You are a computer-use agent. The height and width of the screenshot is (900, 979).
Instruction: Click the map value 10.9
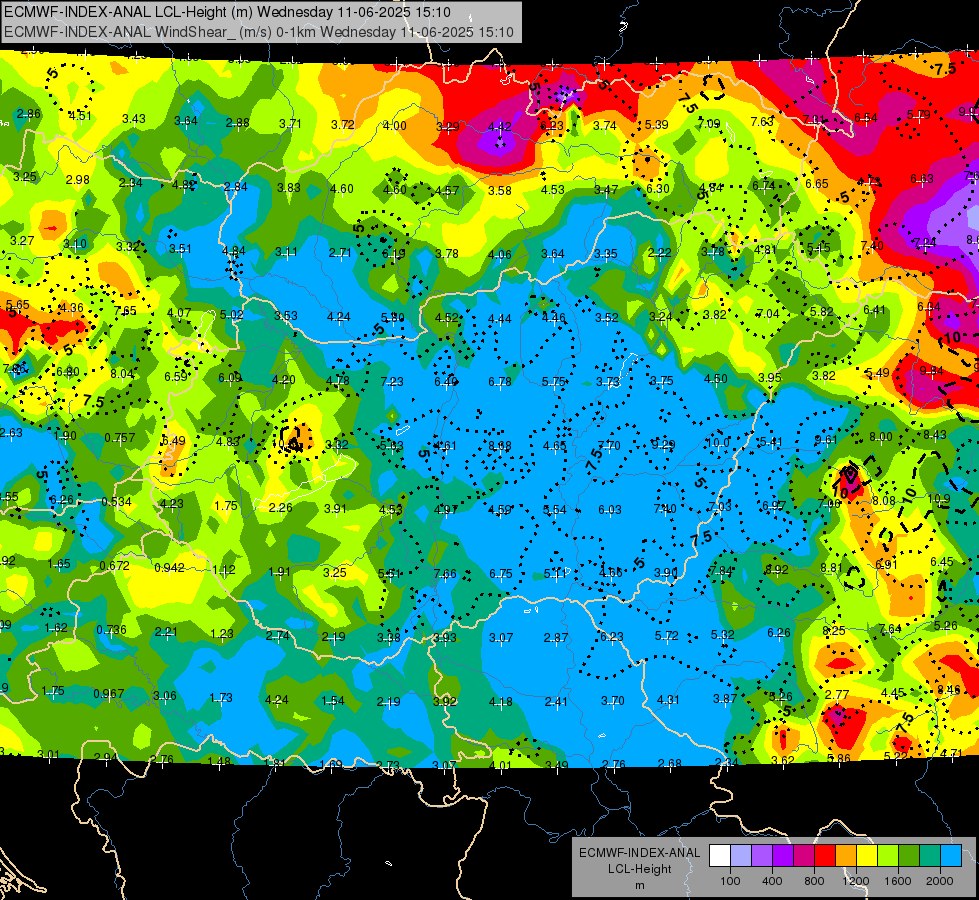[x=939, y=498]
